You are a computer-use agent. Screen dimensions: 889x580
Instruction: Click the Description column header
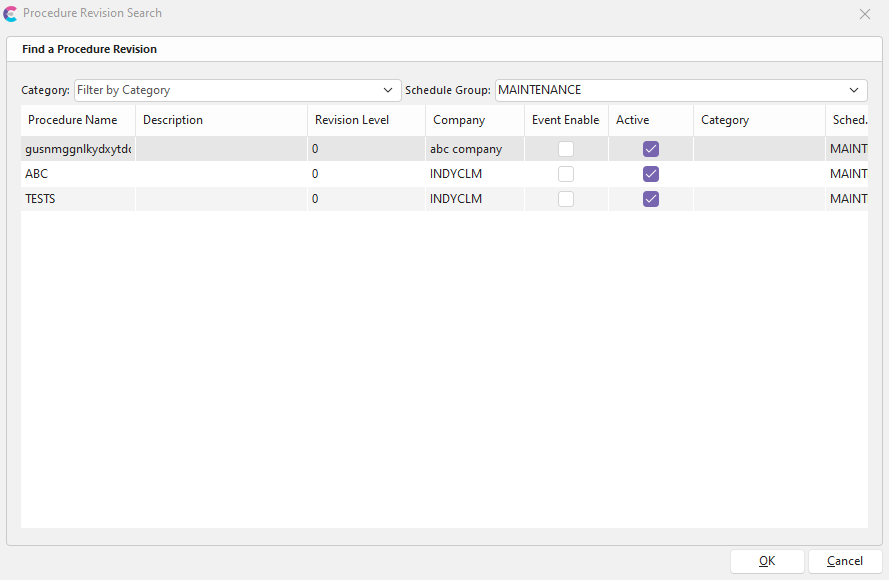pos(173,120)
